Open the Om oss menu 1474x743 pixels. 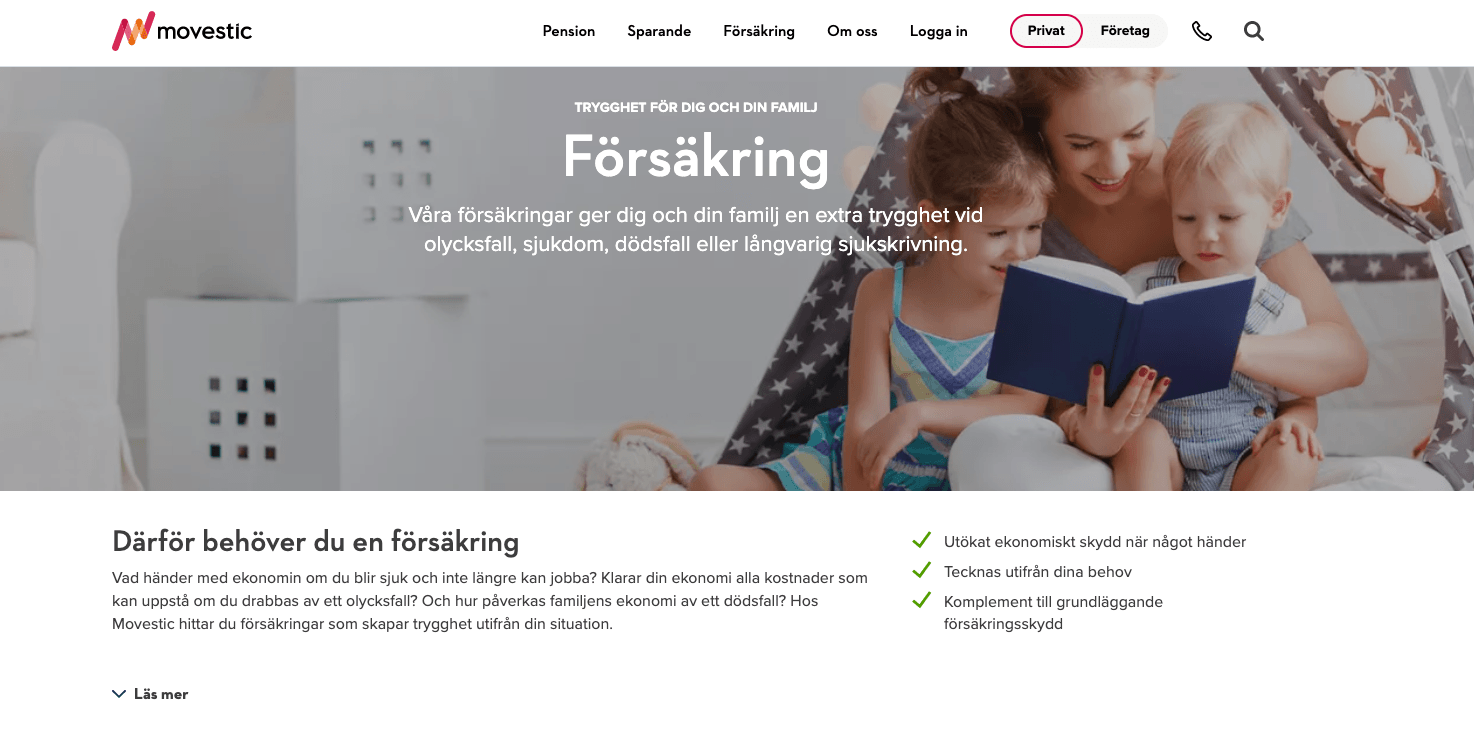tap(852, 31)
